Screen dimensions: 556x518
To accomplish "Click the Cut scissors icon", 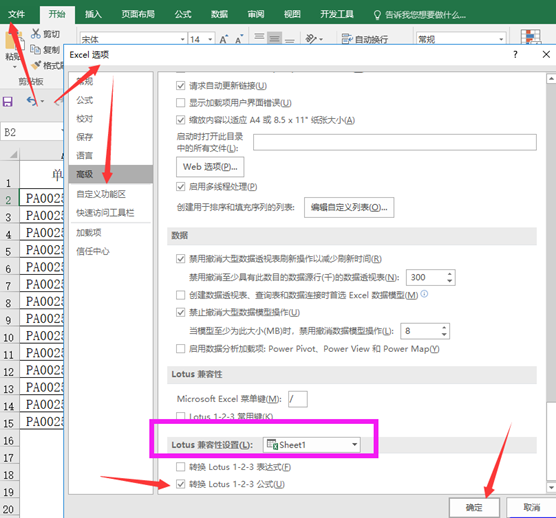I will pyautogui.click(x=35, y=34).
